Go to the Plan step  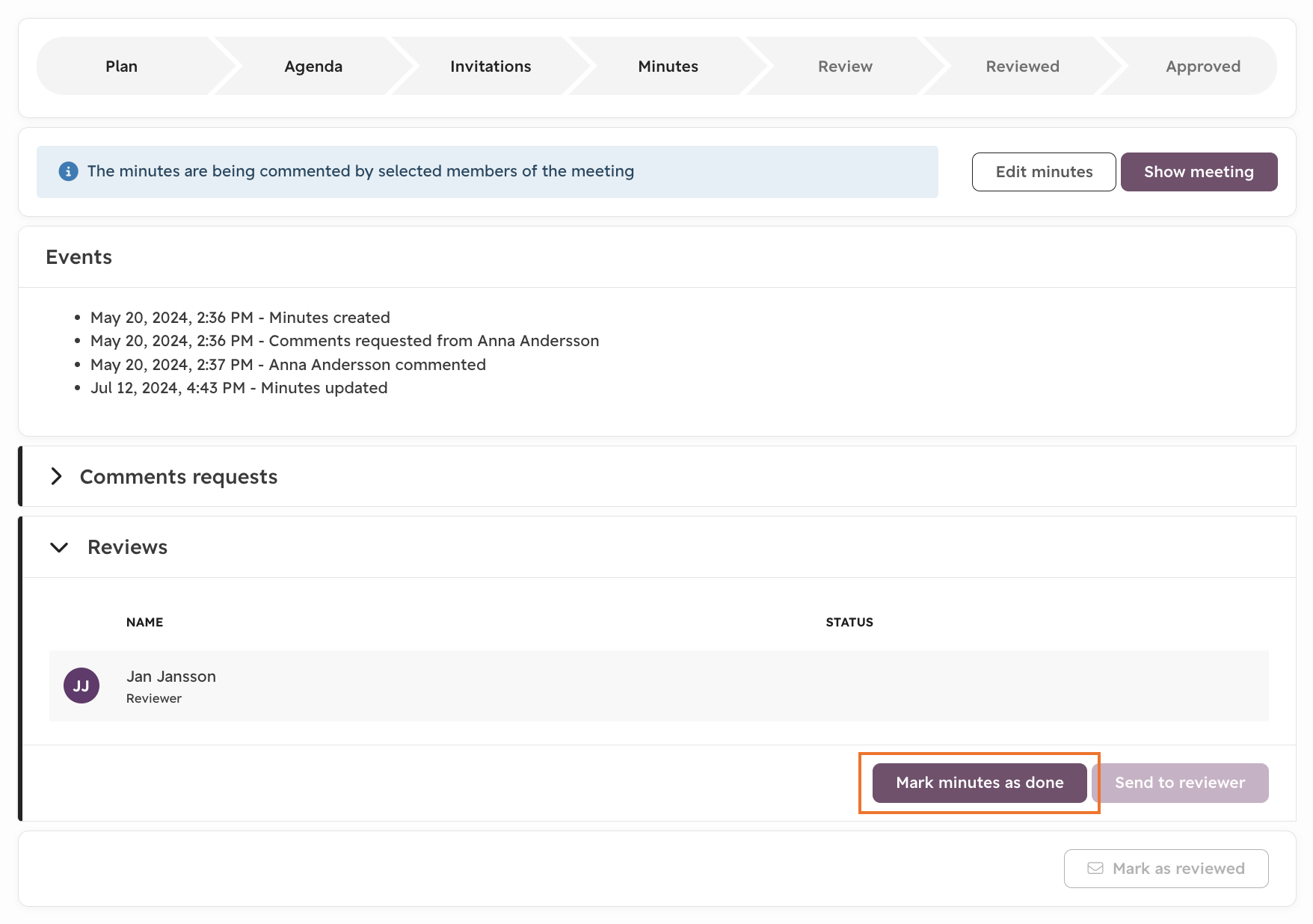click(x=121, y=66)
